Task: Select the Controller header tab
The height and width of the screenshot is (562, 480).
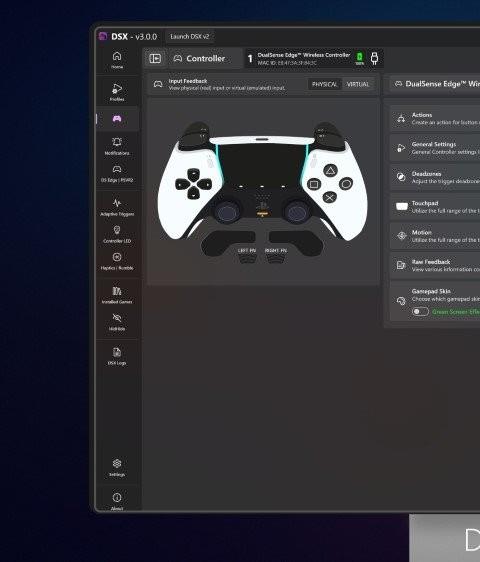Action: tap(205, 58)
